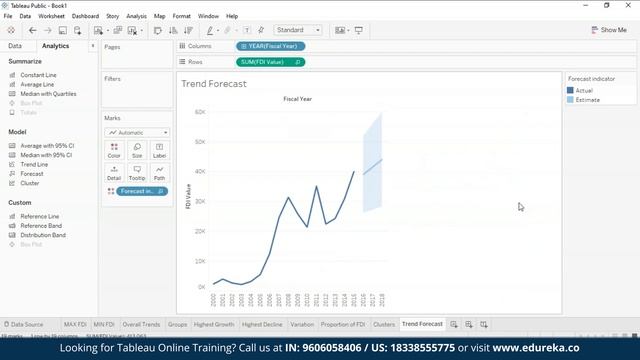Viewport: 640px width, 360px height.
Task: Click the Save icon in toolbar
Action: (62, 30)
